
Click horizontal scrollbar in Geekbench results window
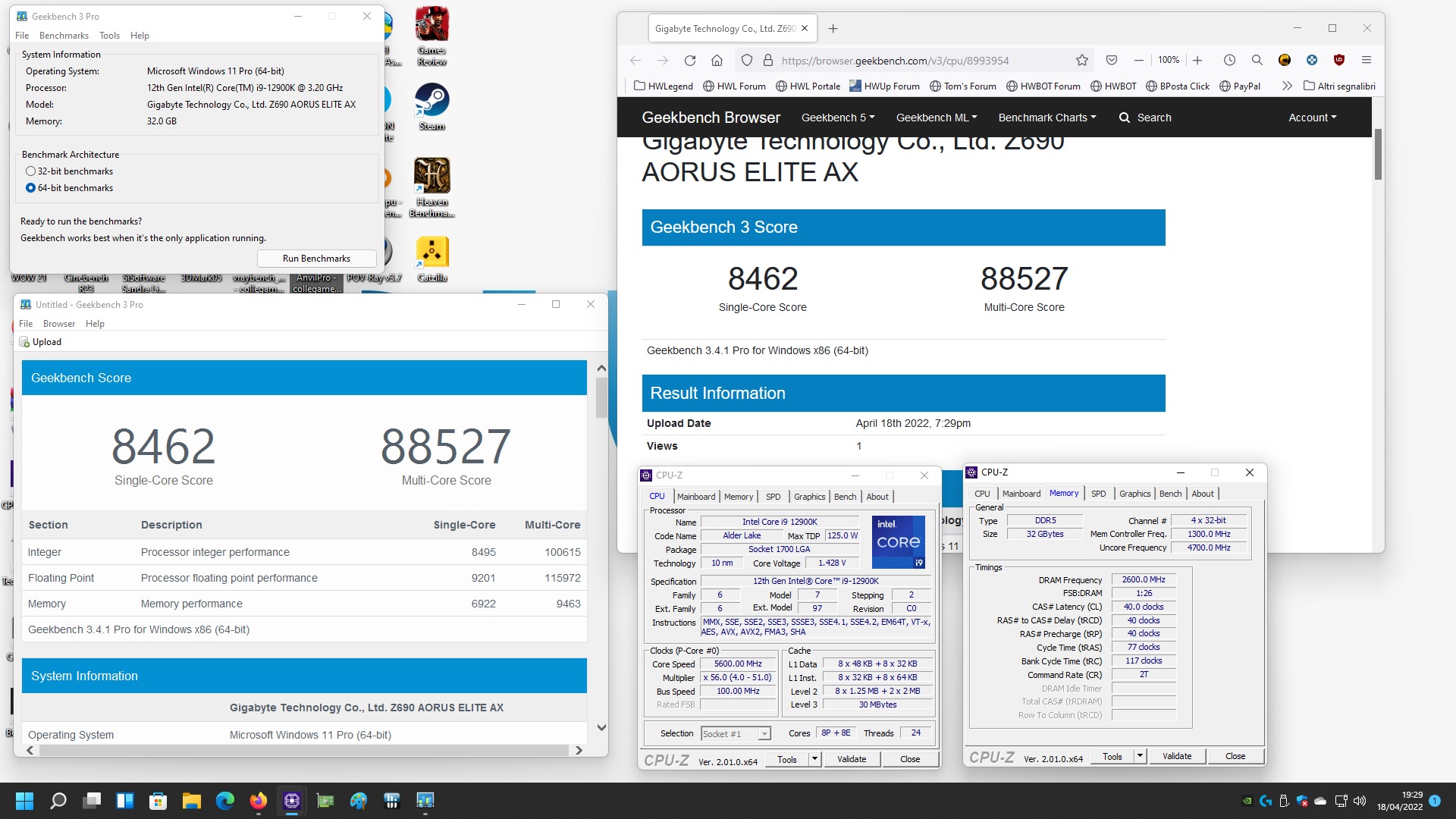click(303, 750)
